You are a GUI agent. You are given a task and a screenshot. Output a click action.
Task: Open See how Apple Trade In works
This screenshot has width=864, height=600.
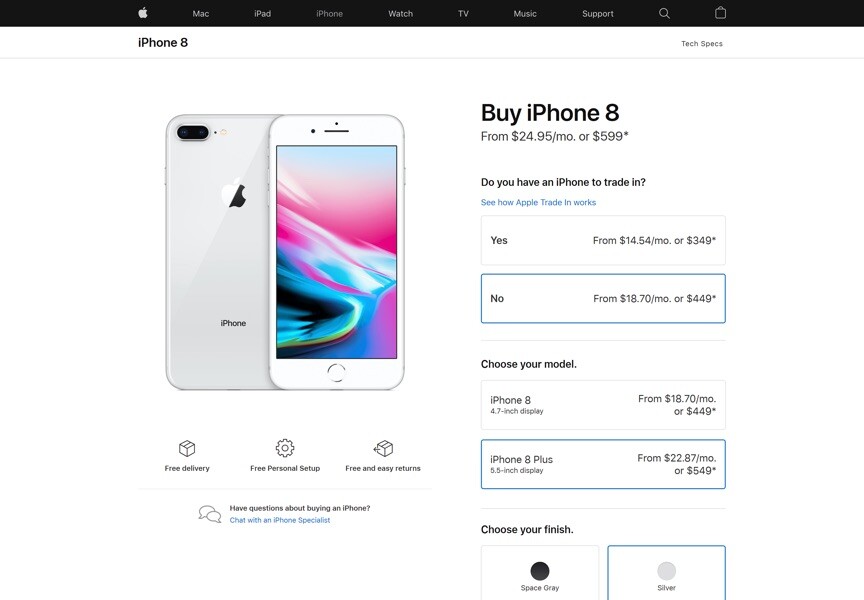tap(538, 202)
